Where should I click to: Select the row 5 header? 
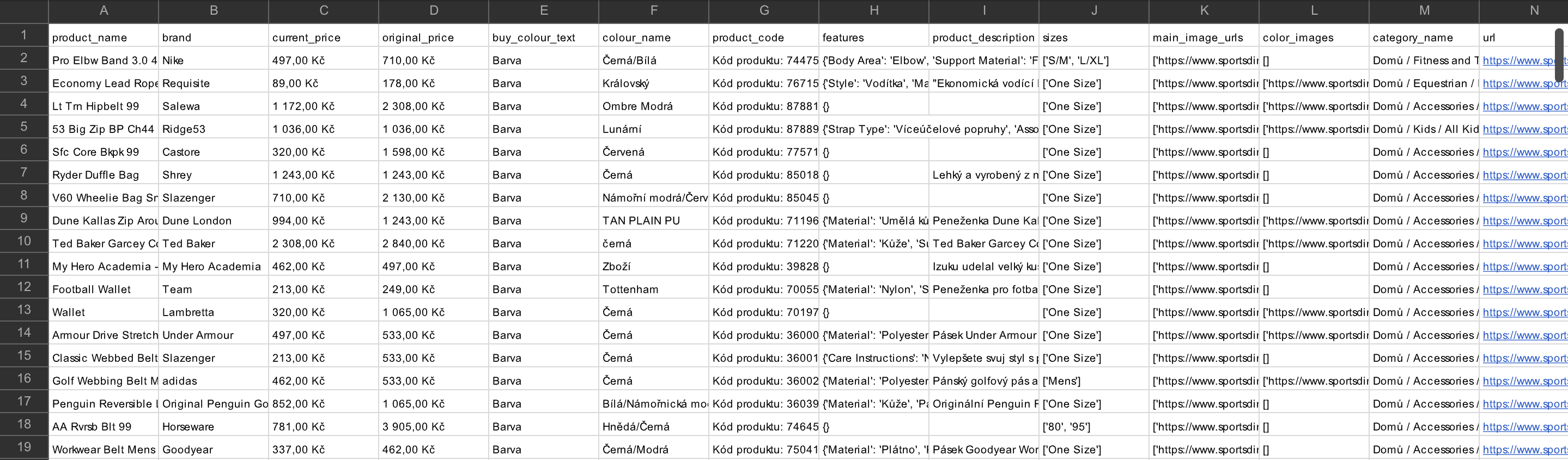[24, 127]
